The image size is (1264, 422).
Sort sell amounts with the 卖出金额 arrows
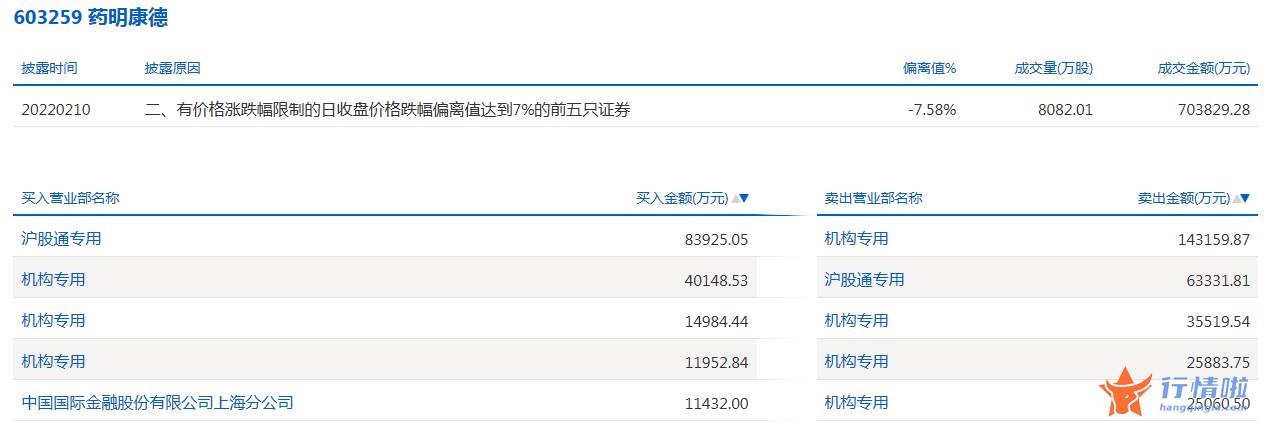pyautogui.click(x=1242, y=198)
